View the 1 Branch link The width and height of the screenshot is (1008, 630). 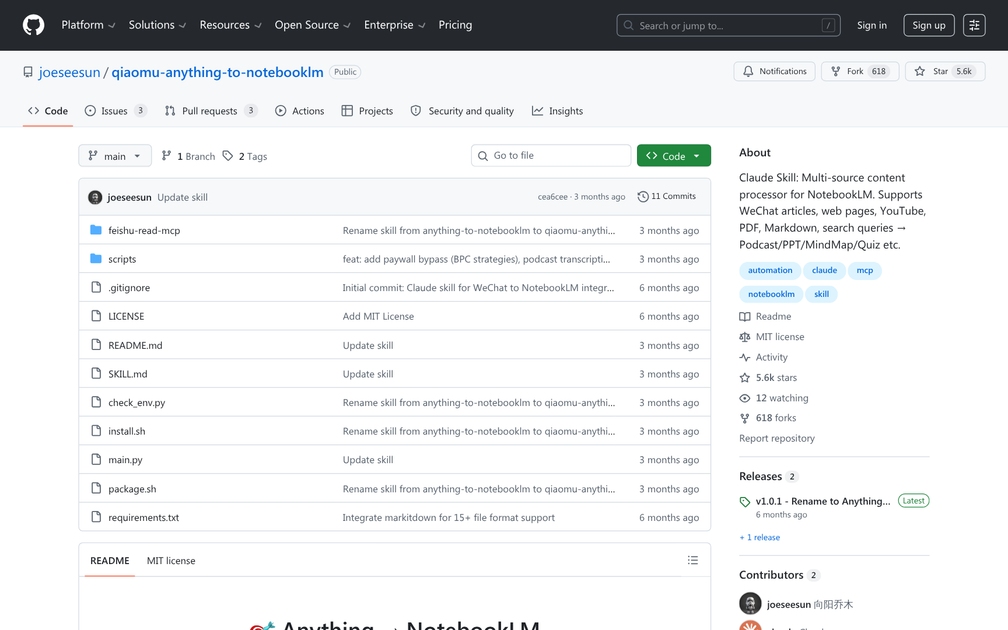188,156
